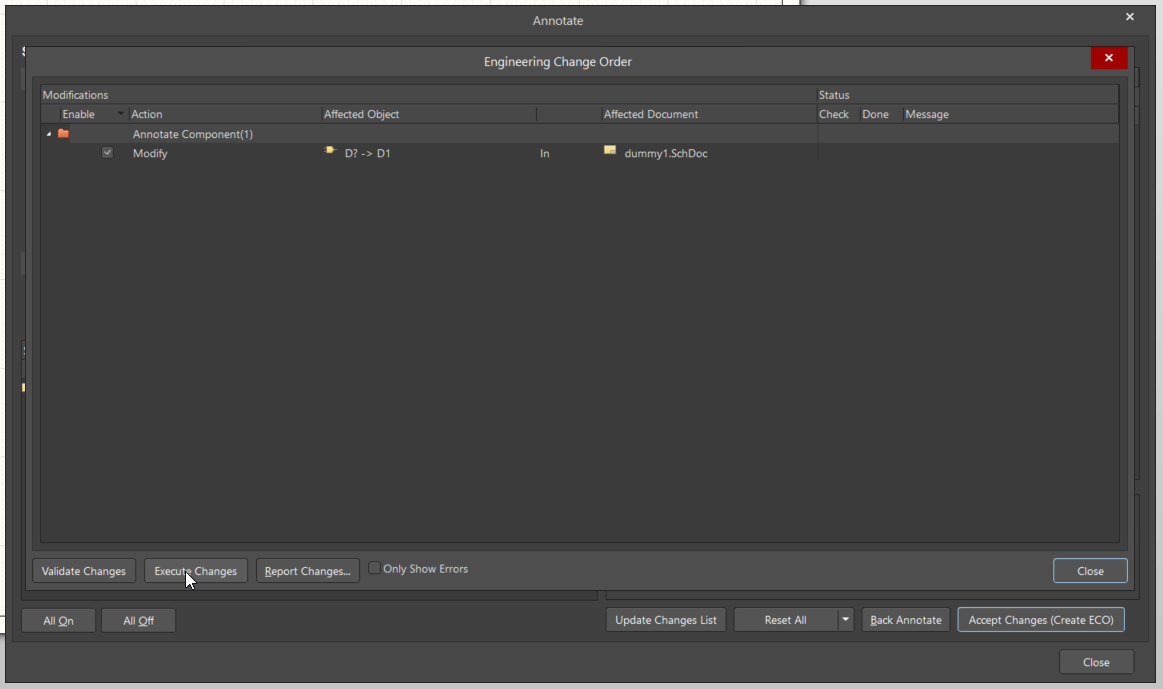The width and height of the screenshot is (1163, 689).
Task: Click the Back Annotate button
Action: (905, 620)
